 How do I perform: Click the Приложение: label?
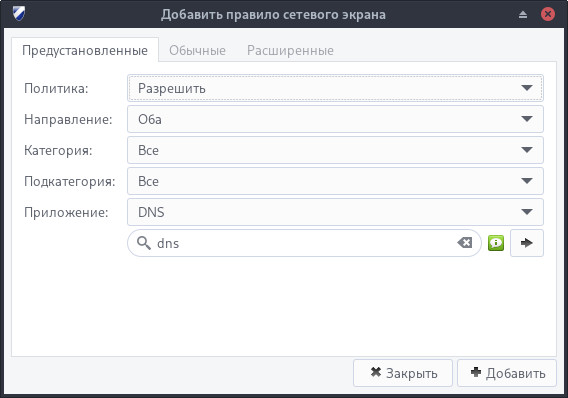[66, 213]
